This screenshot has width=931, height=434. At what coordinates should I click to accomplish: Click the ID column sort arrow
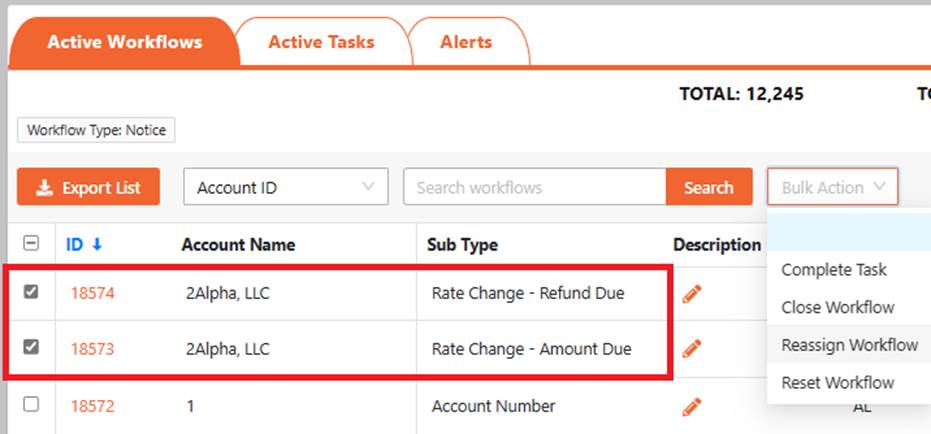coord(97,245)
